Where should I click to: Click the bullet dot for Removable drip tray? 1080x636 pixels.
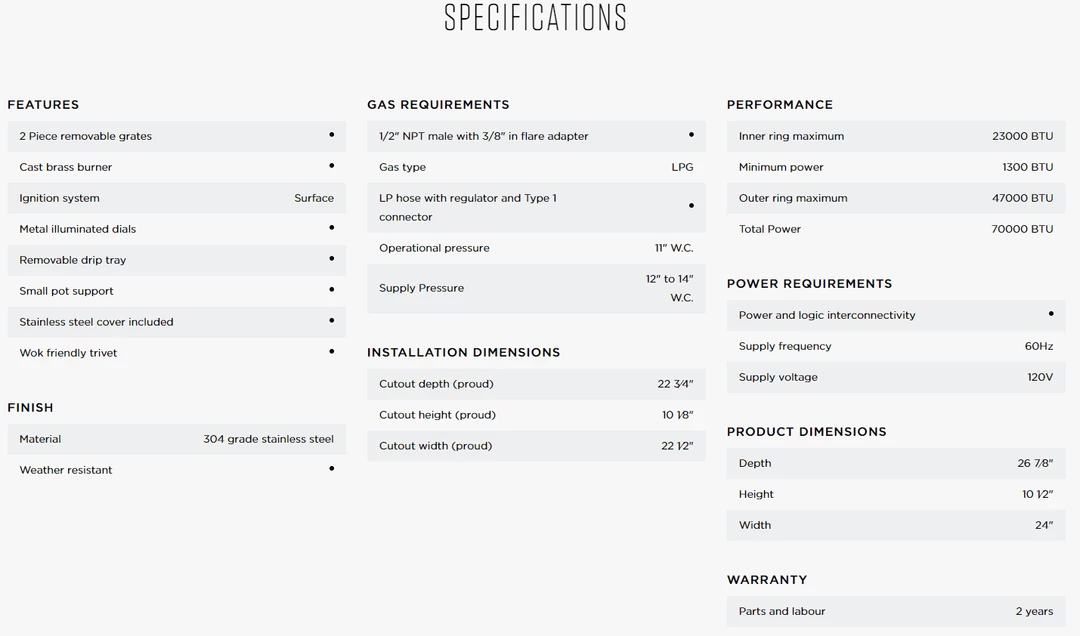pos(332,259)
